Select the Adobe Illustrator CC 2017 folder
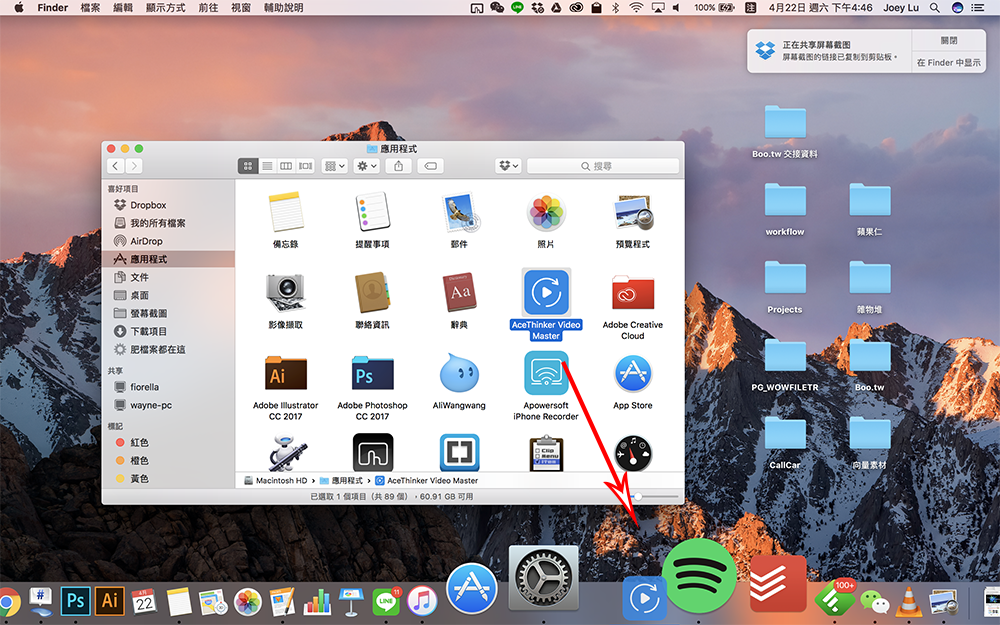 (x=286, y=373)
